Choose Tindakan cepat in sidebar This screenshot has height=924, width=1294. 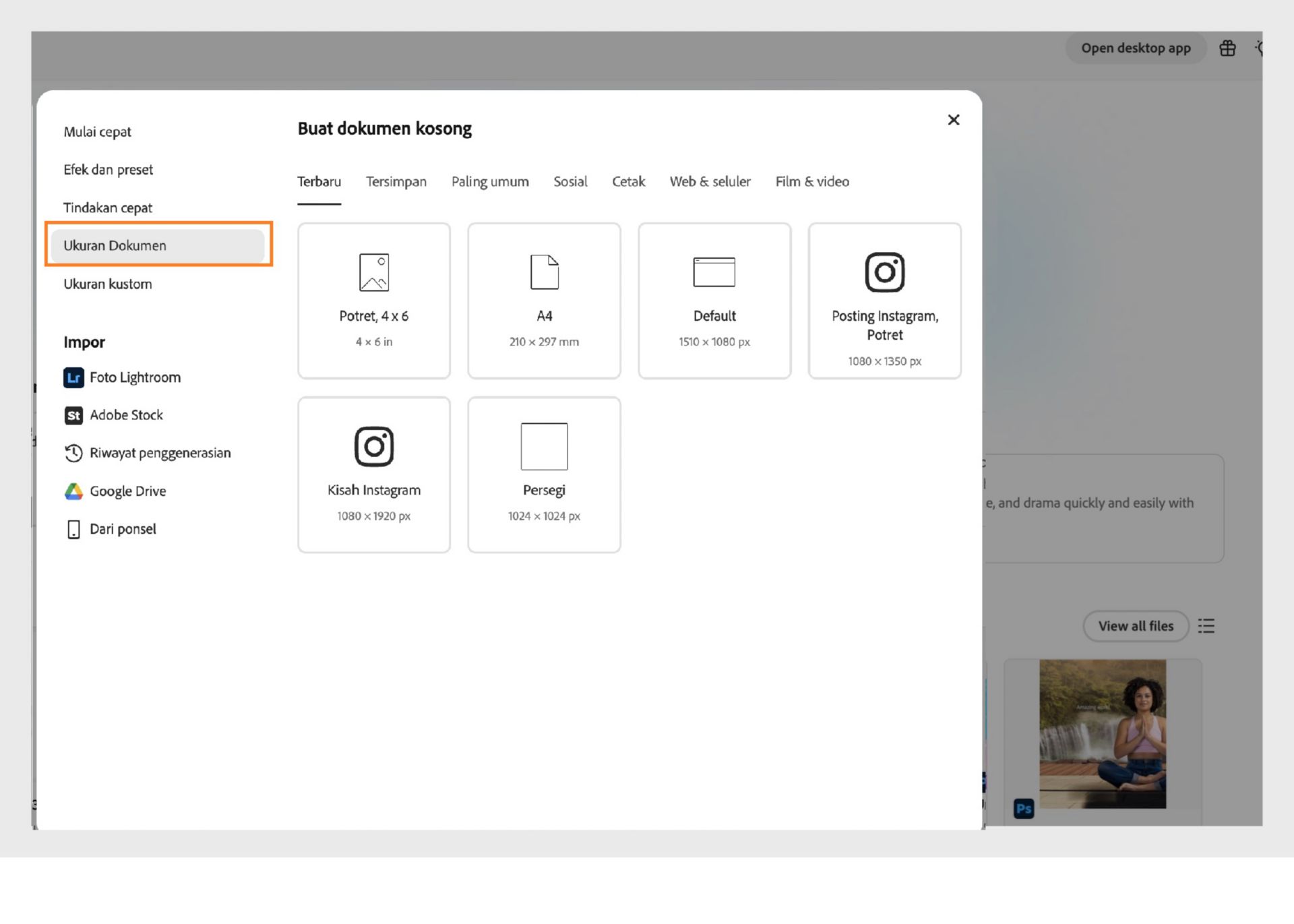[x=158, y=208]
